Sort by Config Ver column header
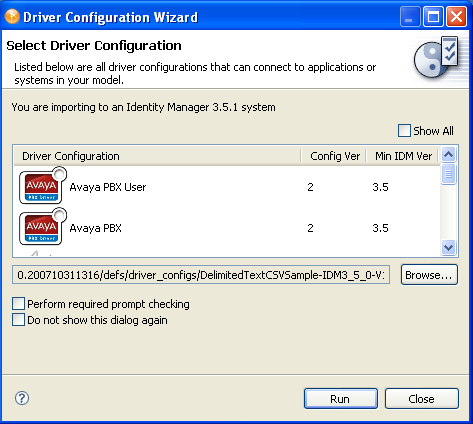Screen dimensions: 473x424 click(334, 156)
